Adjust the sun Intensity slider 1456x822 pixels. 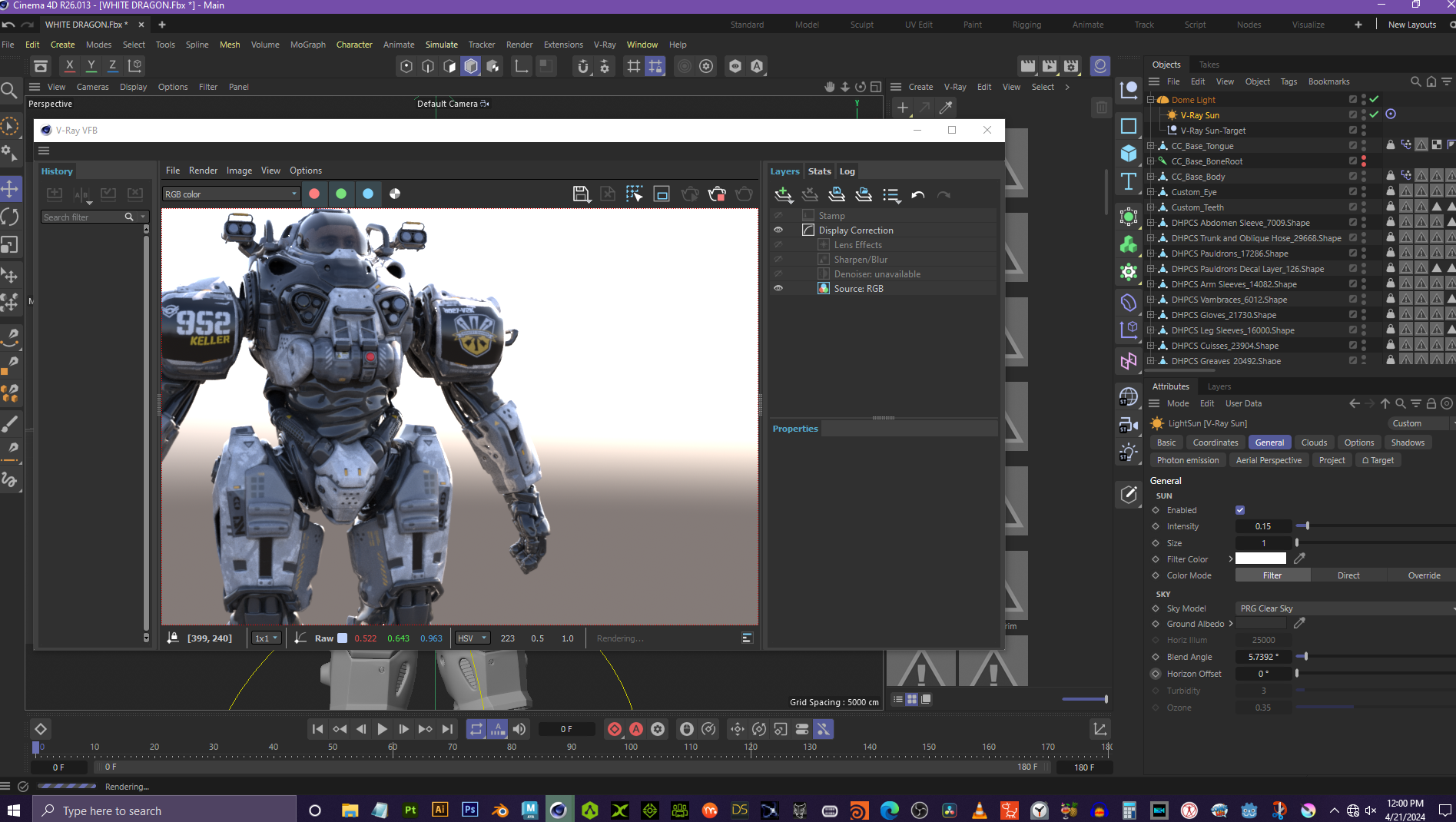tap(1306, 526)
